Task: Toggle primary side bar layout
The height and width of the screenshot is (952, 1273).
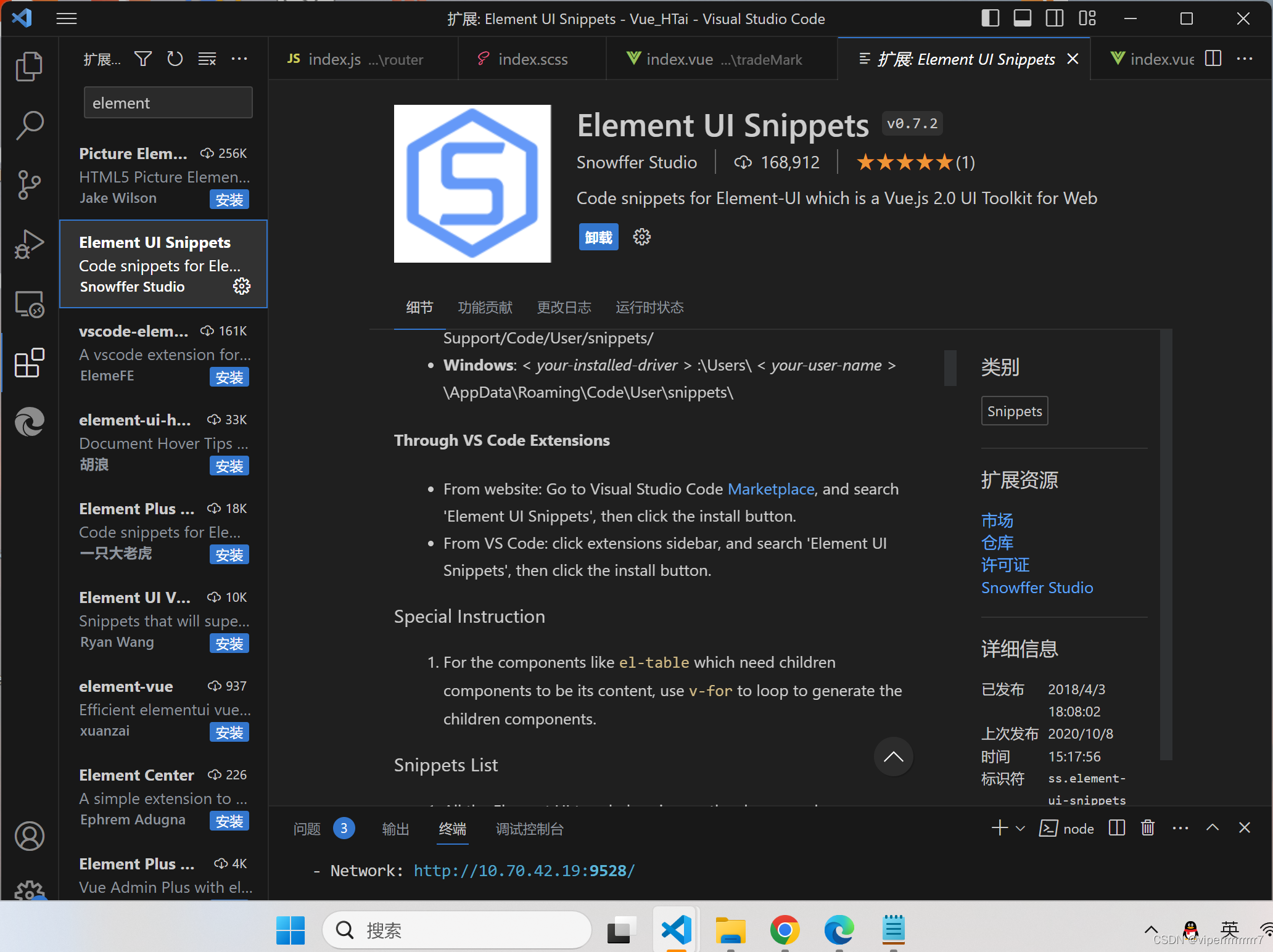Action: [991, 18]
